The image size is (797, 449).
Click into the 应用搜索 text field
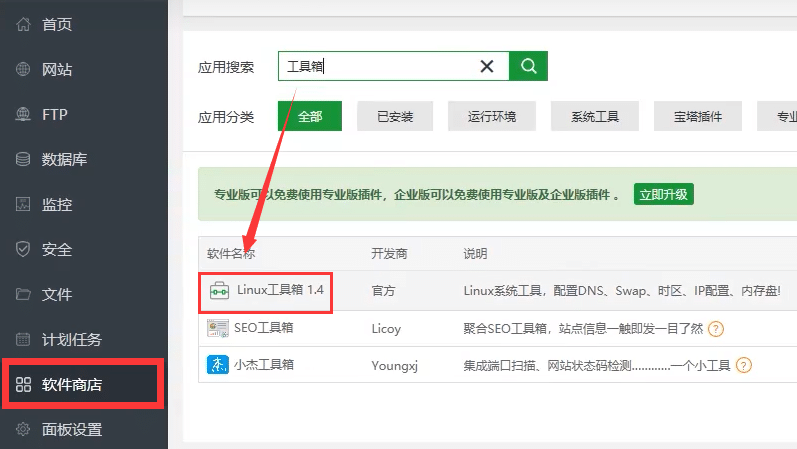tap(380, 66)
